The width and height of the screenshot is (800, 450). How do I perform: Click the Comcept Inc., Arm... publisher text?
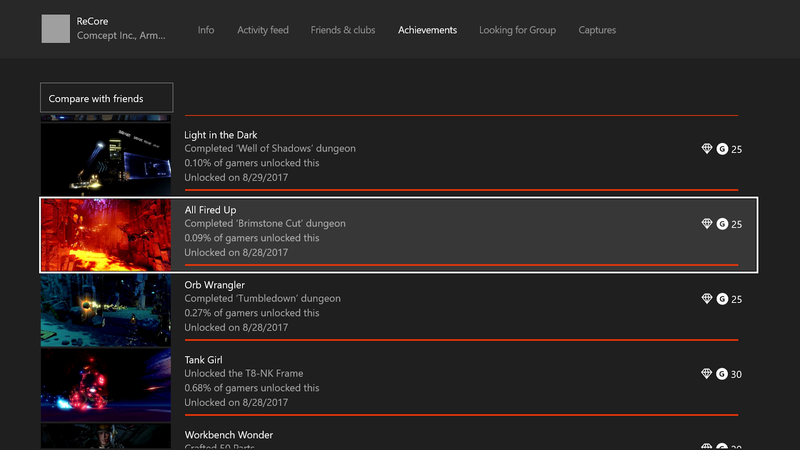coord(121,36)
